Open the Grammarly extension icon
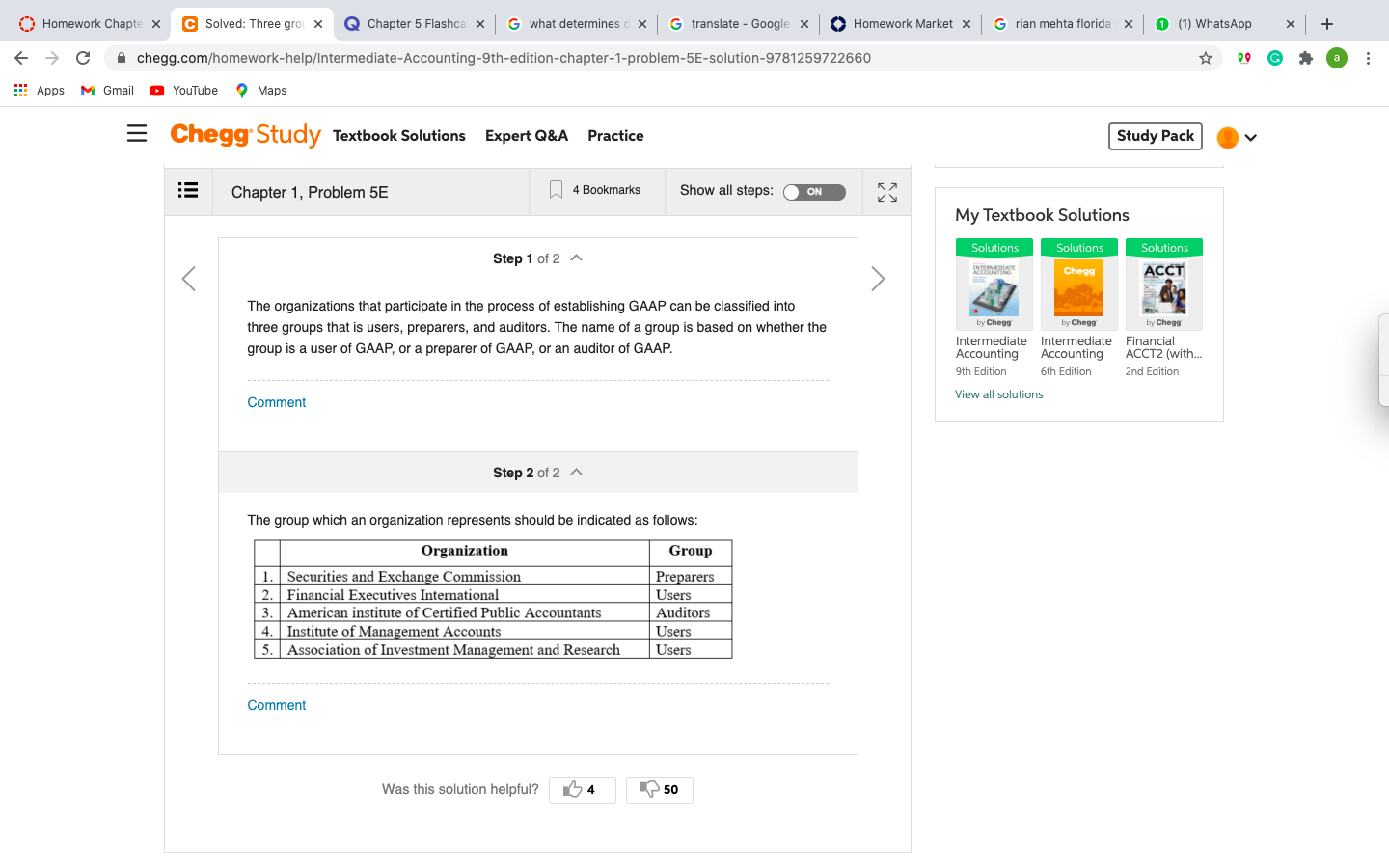This screenshot has width=1389, height=868. pos(1275,58)
